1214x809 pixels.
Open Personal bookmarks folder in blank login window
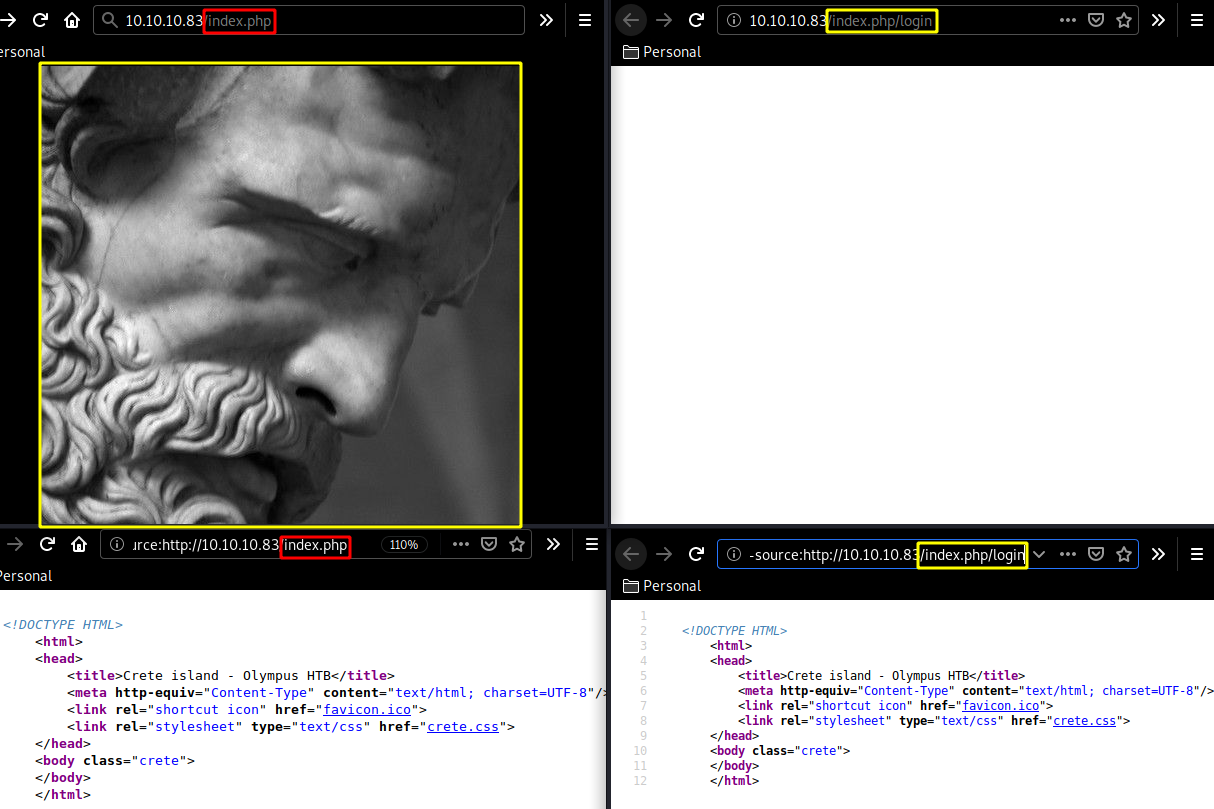coord(662,52)
